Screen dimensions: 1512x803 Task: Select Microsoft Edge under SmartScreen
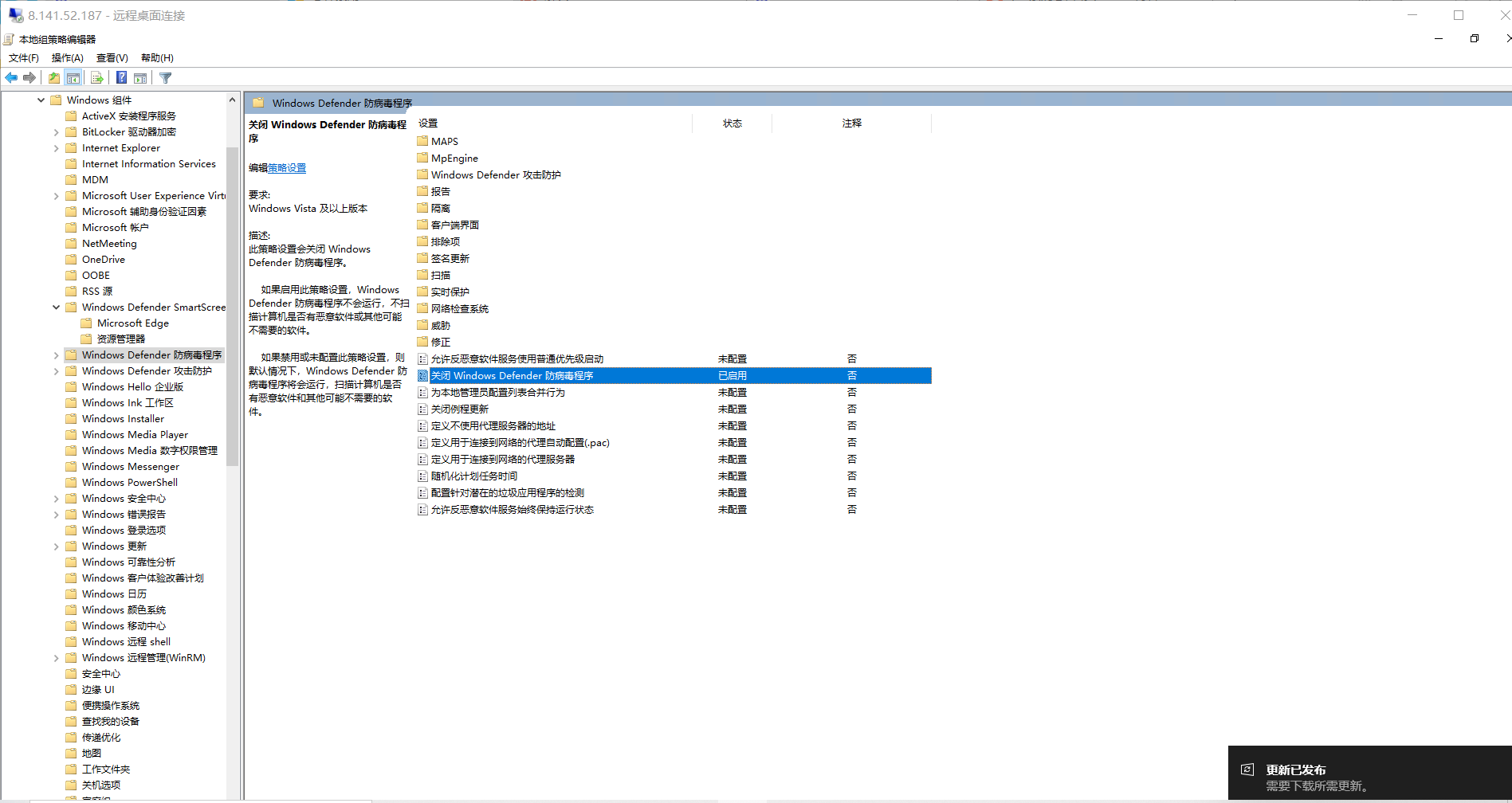coord(132,323)
